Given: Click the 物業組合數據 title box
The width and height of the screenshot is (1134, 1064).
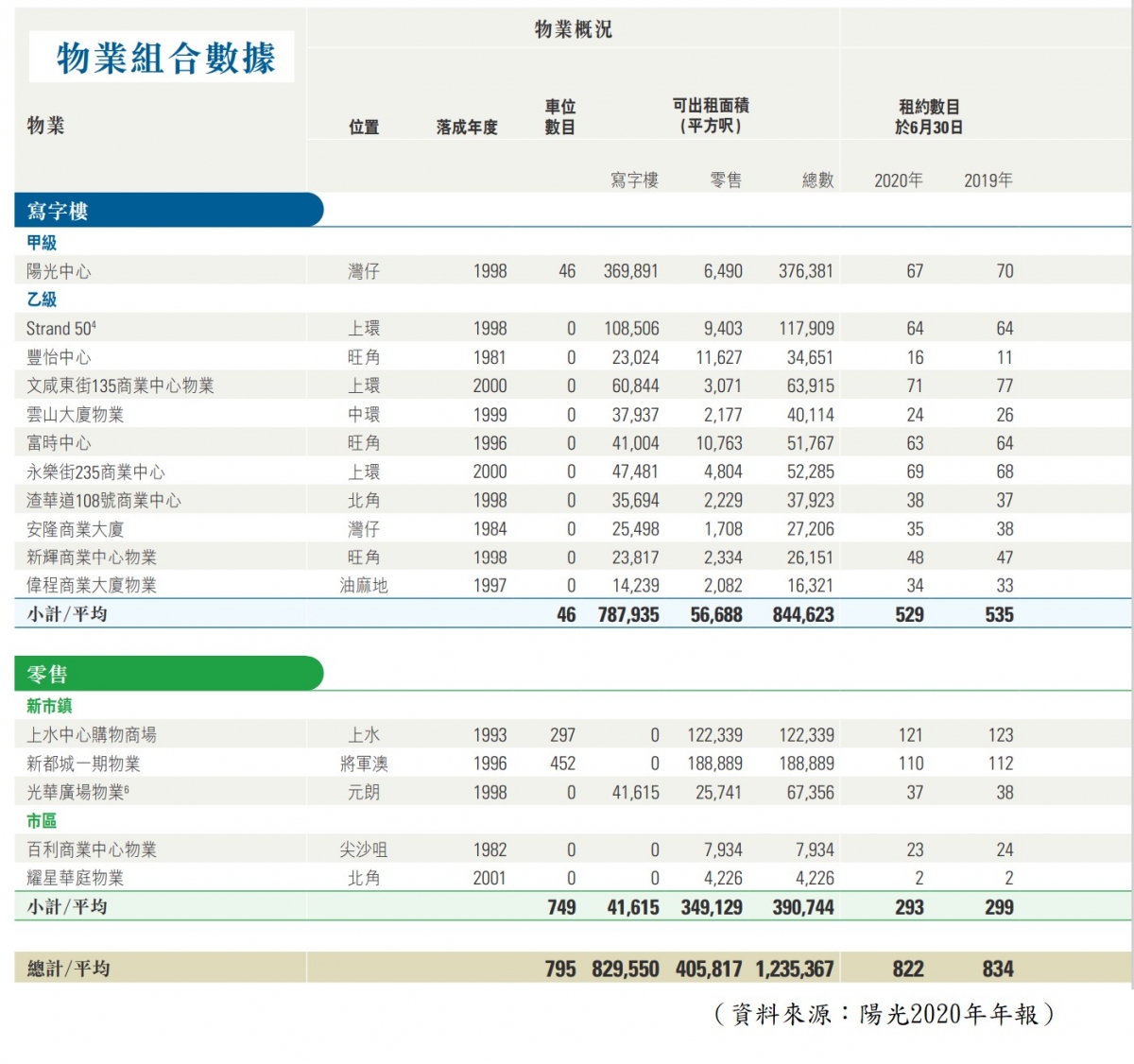Looking at the screenshot, I should [163, 58].
